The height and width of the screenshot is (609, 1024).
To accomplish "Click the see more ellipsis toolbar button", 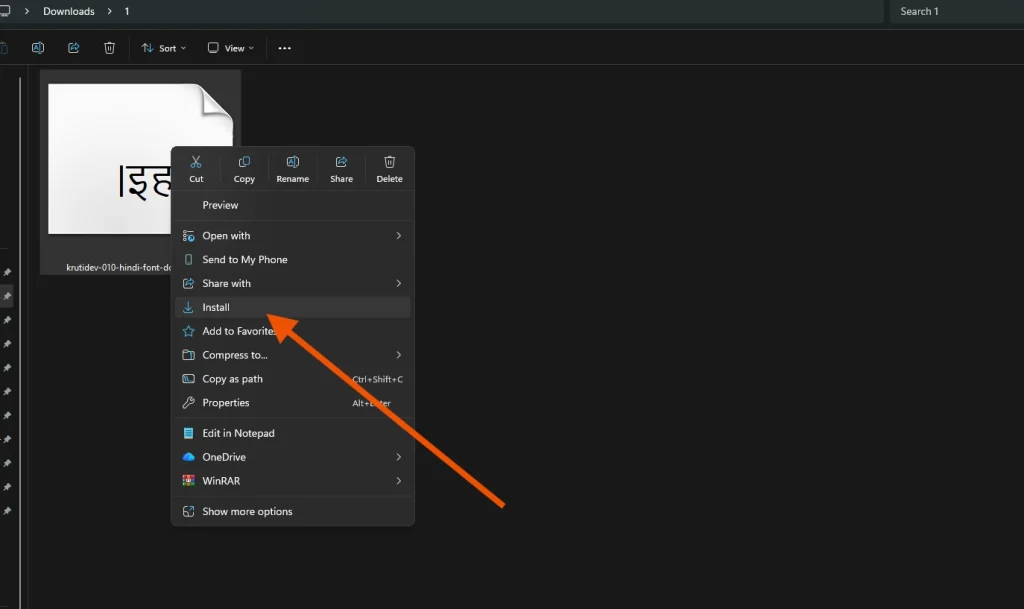I will (285, 48).
